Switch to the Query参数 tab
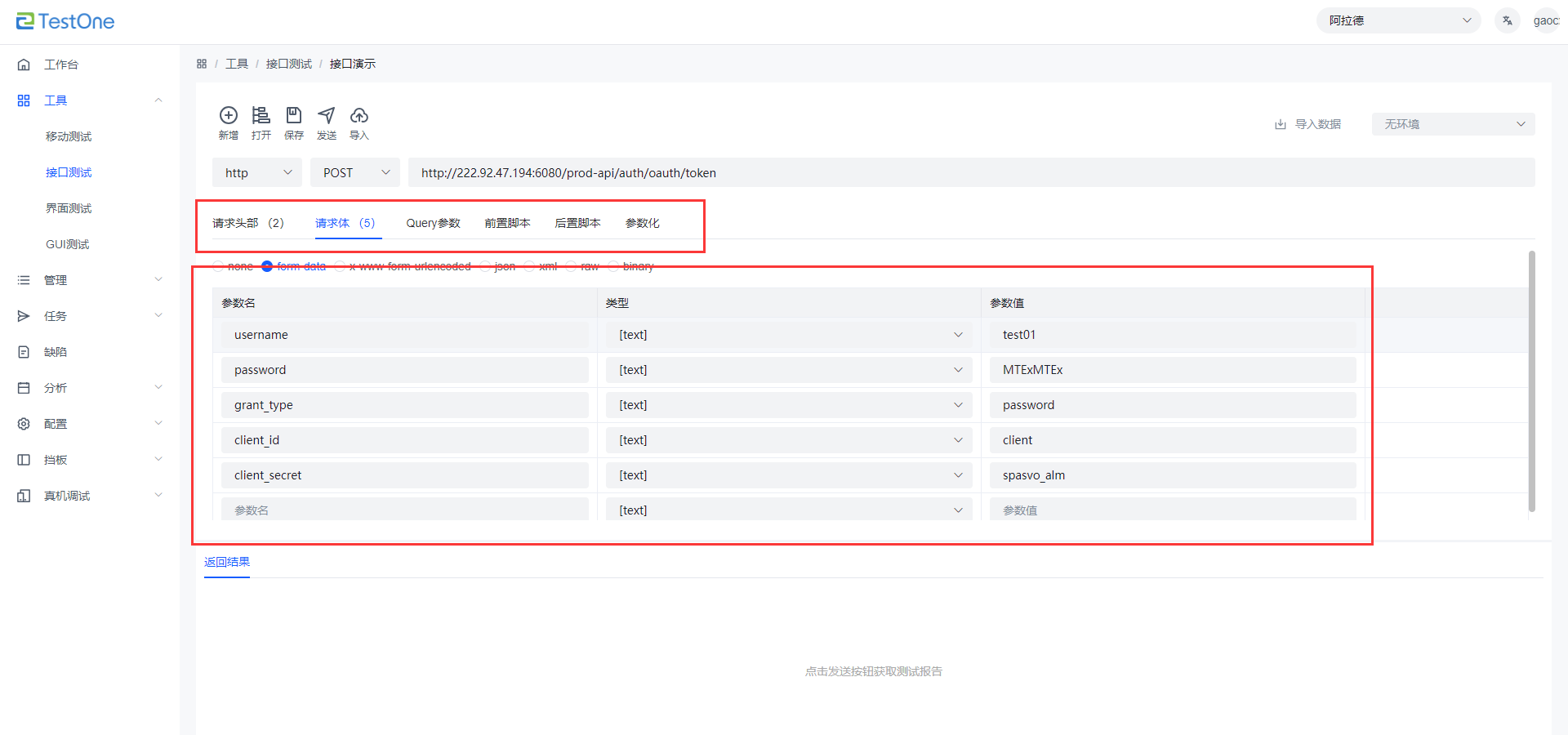 pos(433,223)
